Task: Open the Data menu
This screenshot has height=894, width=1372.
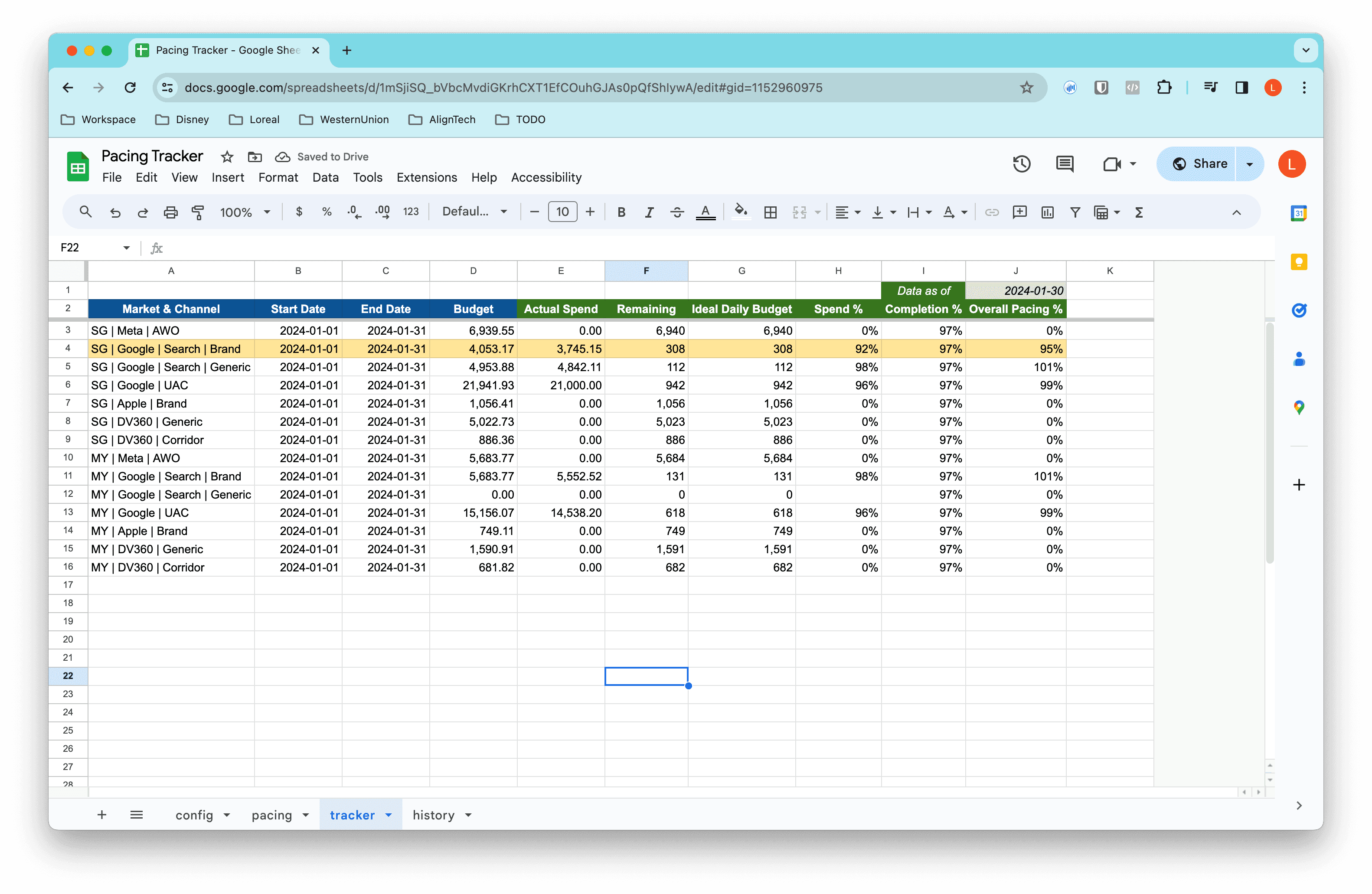Action: [x=325, y=177]
